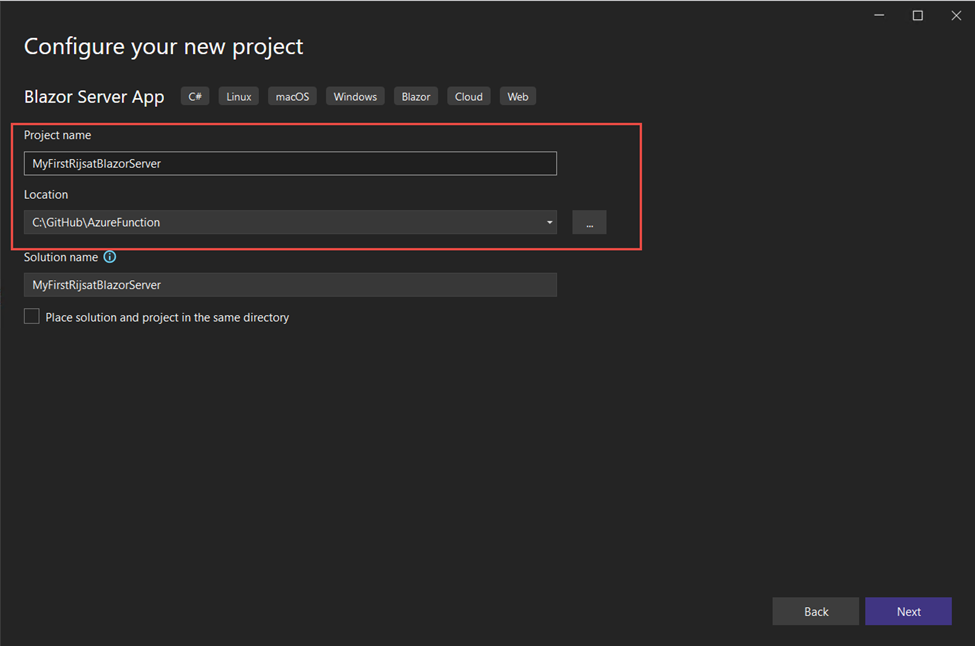Focus the Project name text field

click(x=290, y=163)
